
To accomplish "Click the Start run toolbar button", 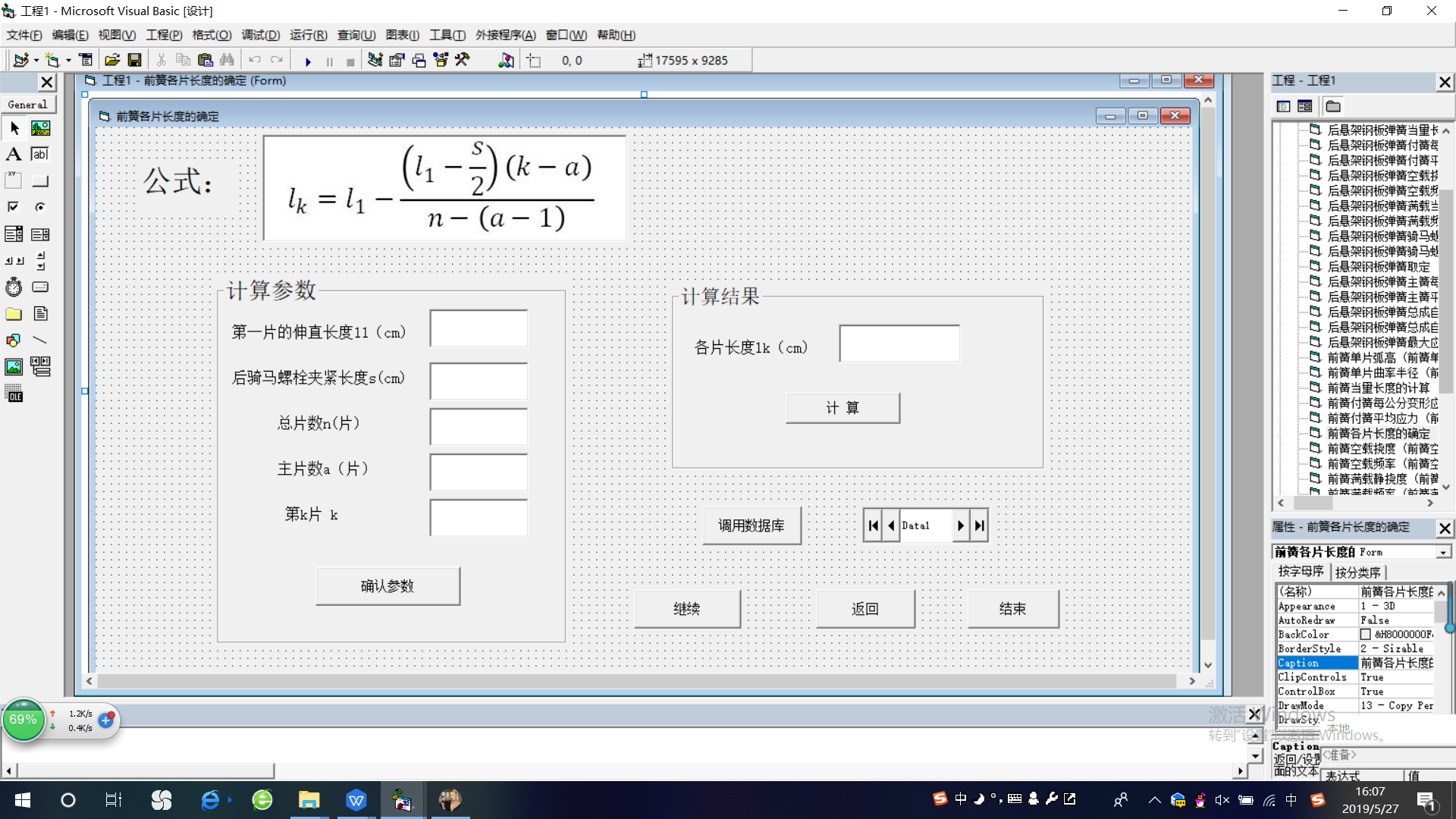I will tap(308, 61).
